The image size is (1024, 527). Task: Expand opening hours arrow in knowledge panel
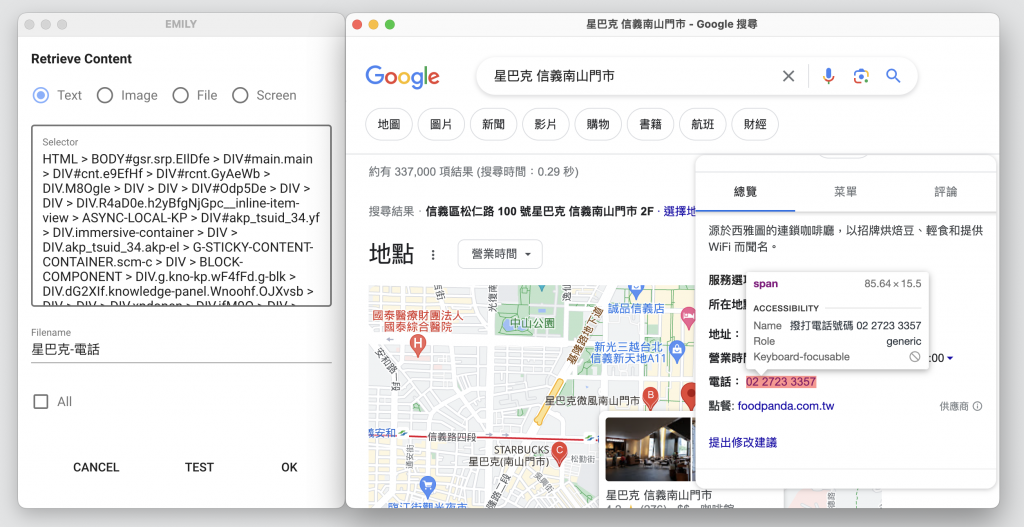click(x=950, y=358)
